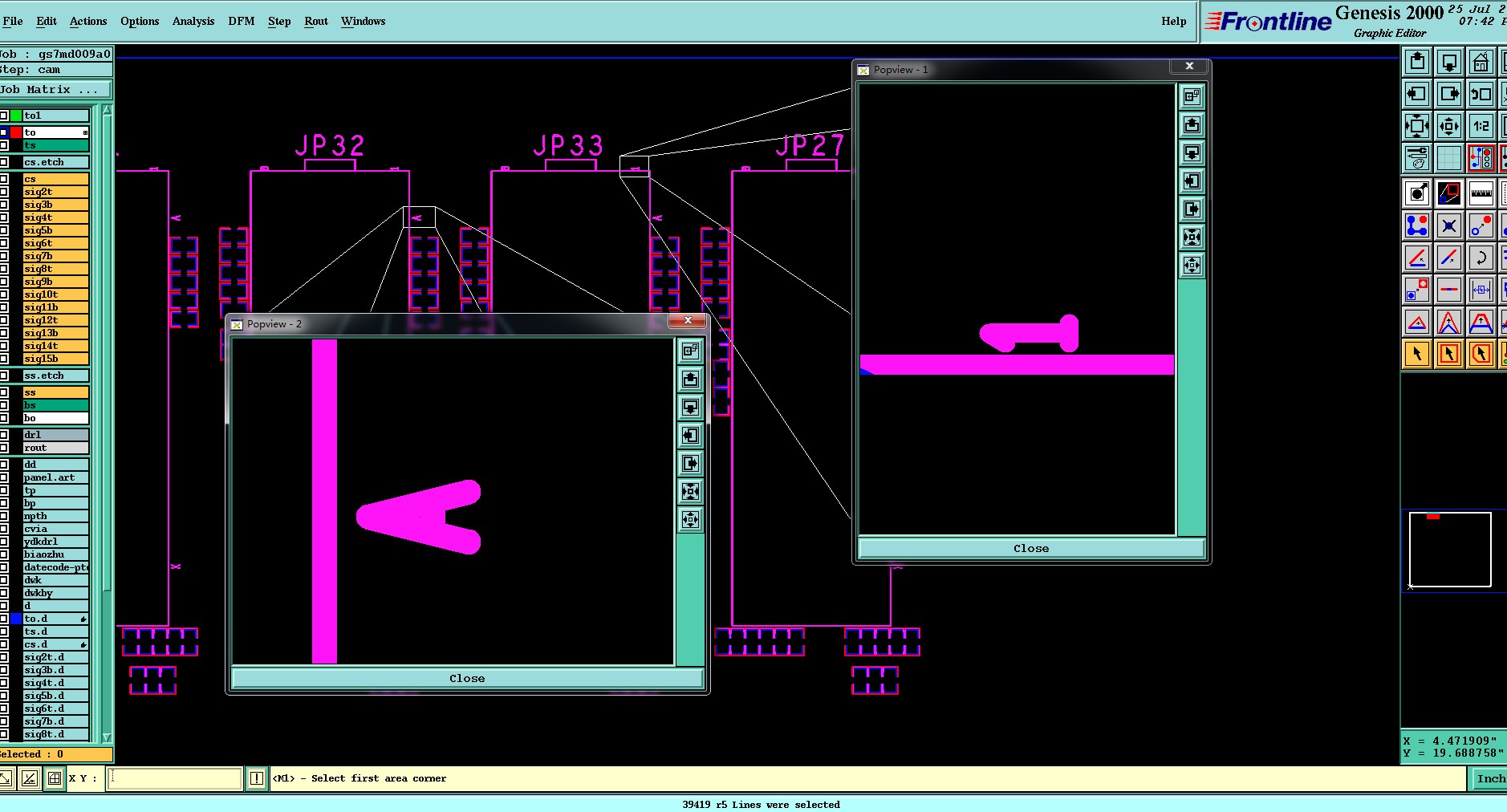Open the wrench and palette display settings icon
Screen dimensions: 1507x812
(1417, 158)
